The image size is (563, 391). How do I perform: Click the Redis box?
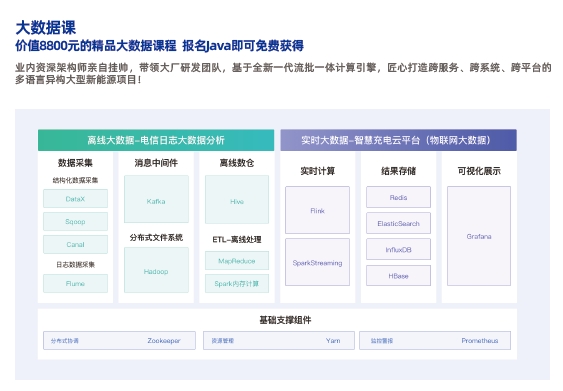click(399, 197)
